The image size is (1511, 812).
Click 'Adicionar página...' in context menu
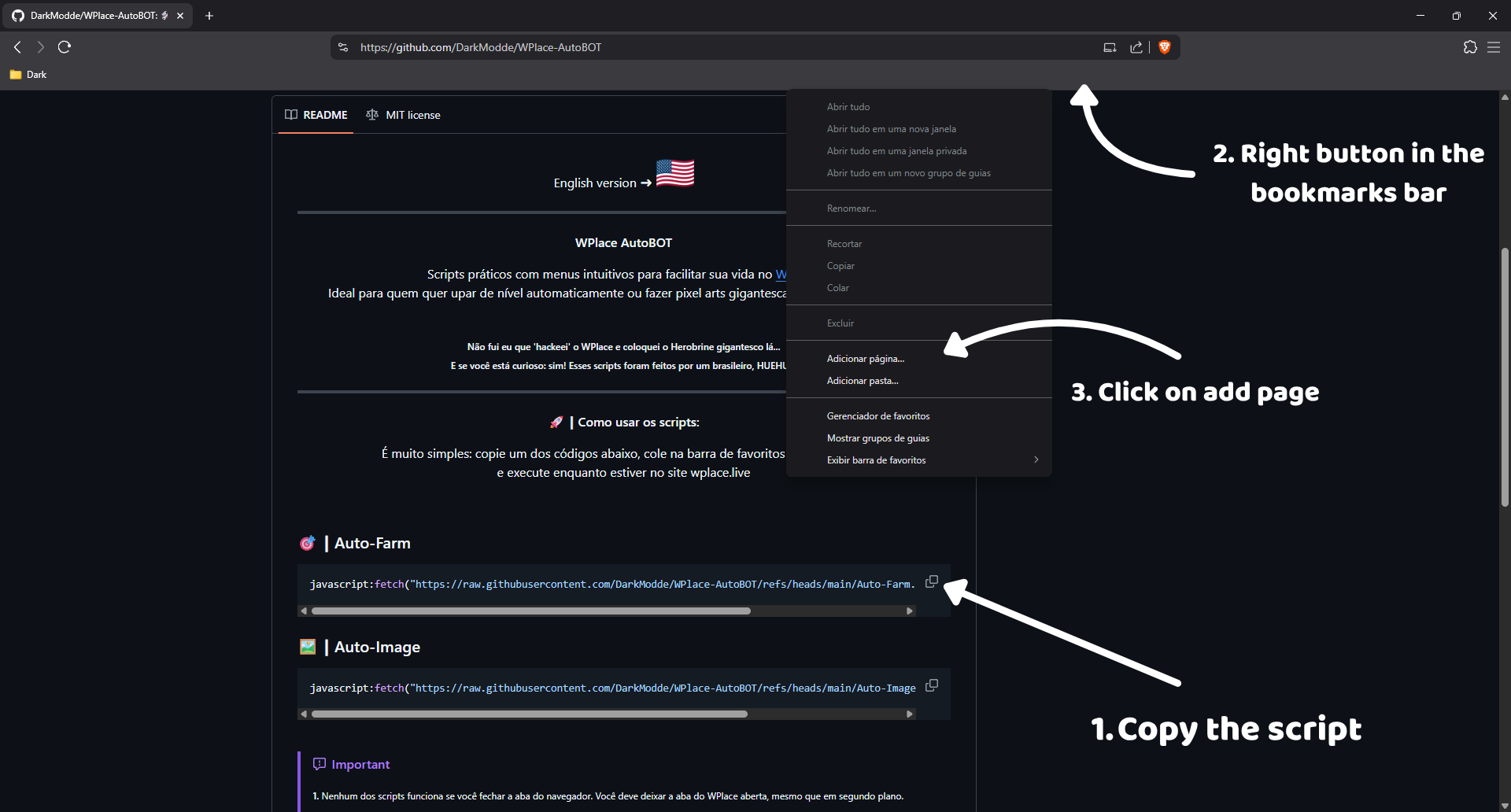click(919, 359)
